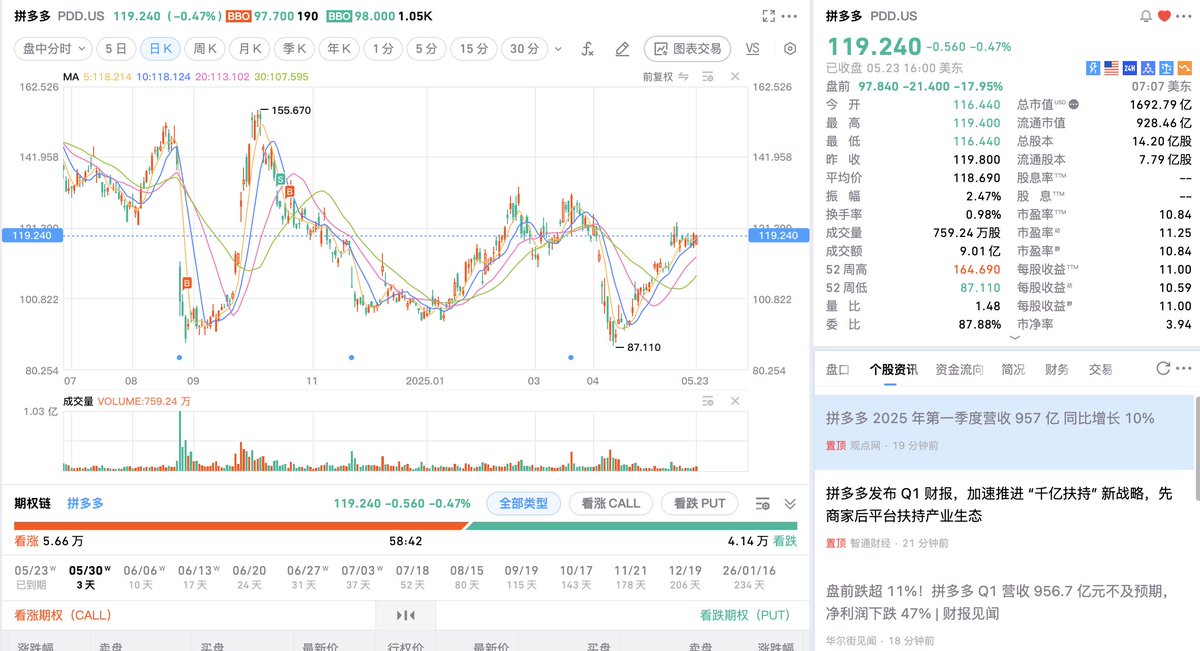The image size is (1200, 651).
Task: Click the lightning badge icon under the price
Action: click(x=1093, y=68)
